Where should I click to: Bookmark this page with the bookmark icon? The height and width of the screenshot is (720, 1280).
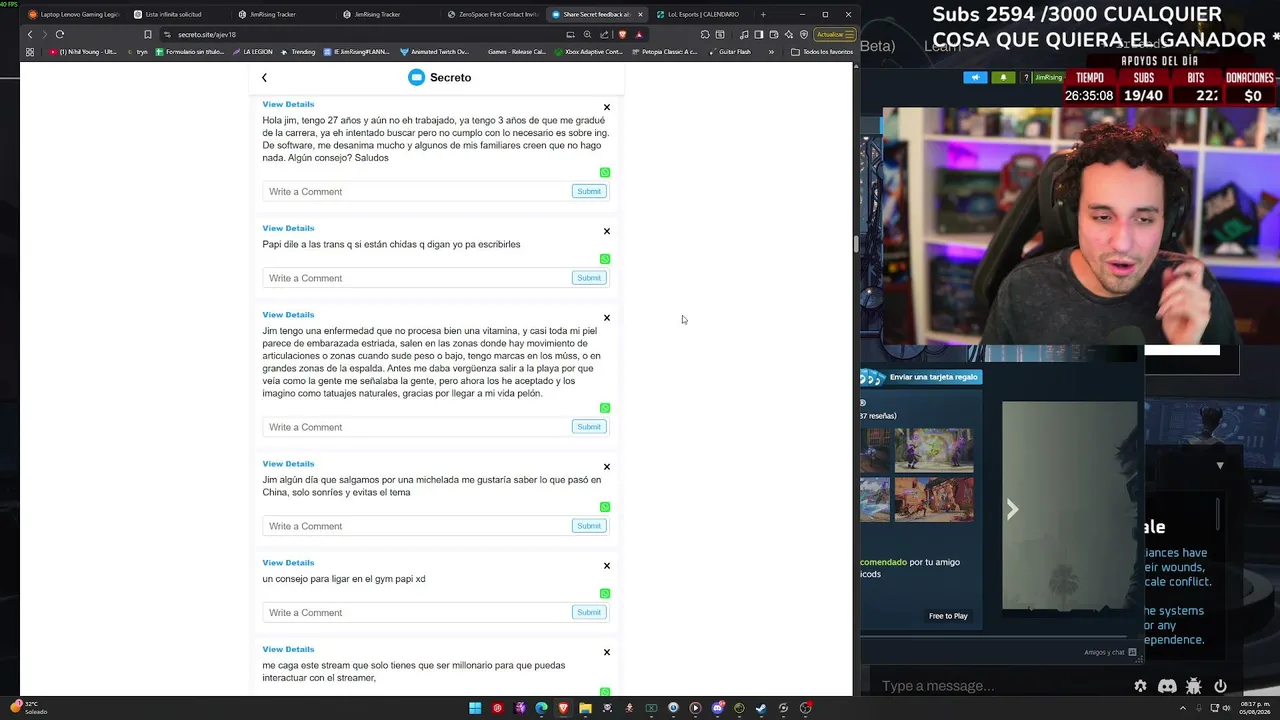[x=148, y=34]
